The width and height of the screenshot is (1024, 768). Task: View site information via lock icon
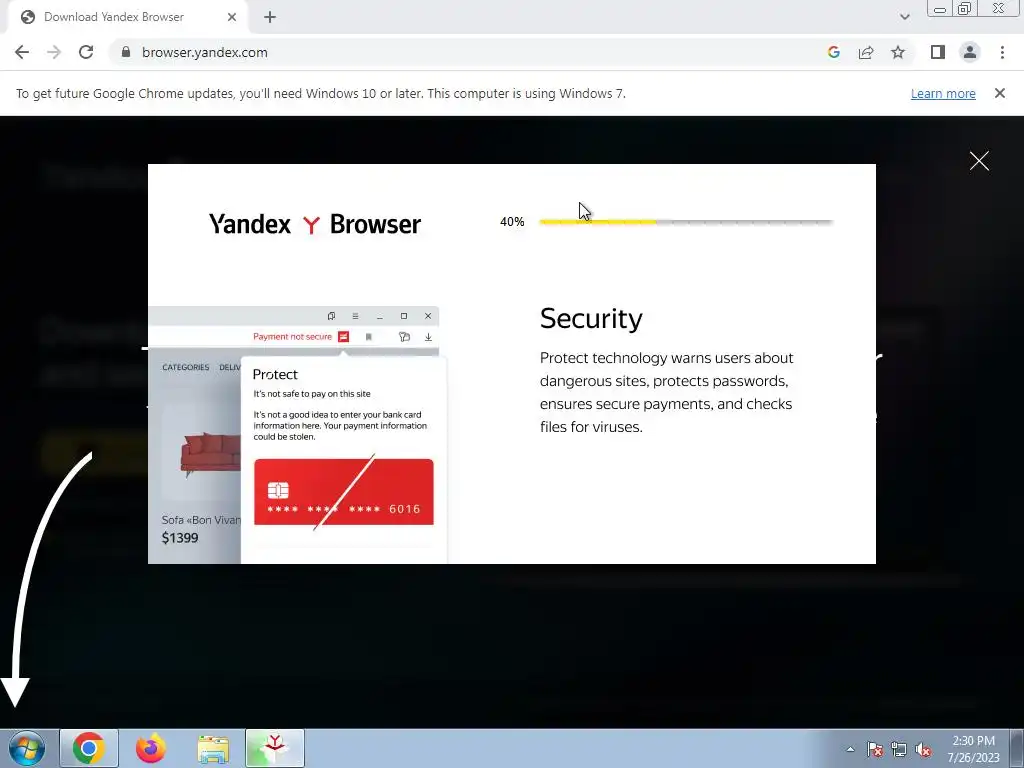[126, 52]
